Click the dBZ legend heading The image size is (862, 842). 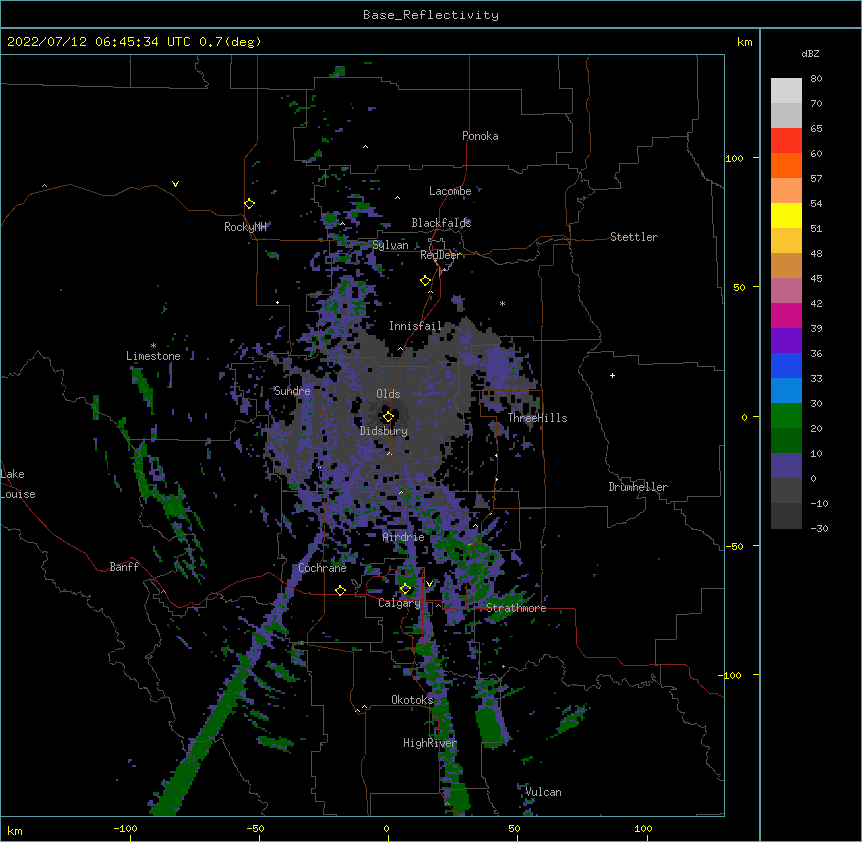pyautogui.click(x=810, y=53)
